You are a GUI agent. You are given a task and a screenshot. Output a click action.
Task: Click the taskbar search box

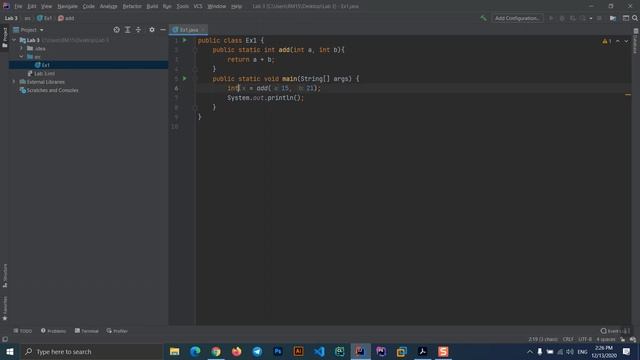[92, 351]
